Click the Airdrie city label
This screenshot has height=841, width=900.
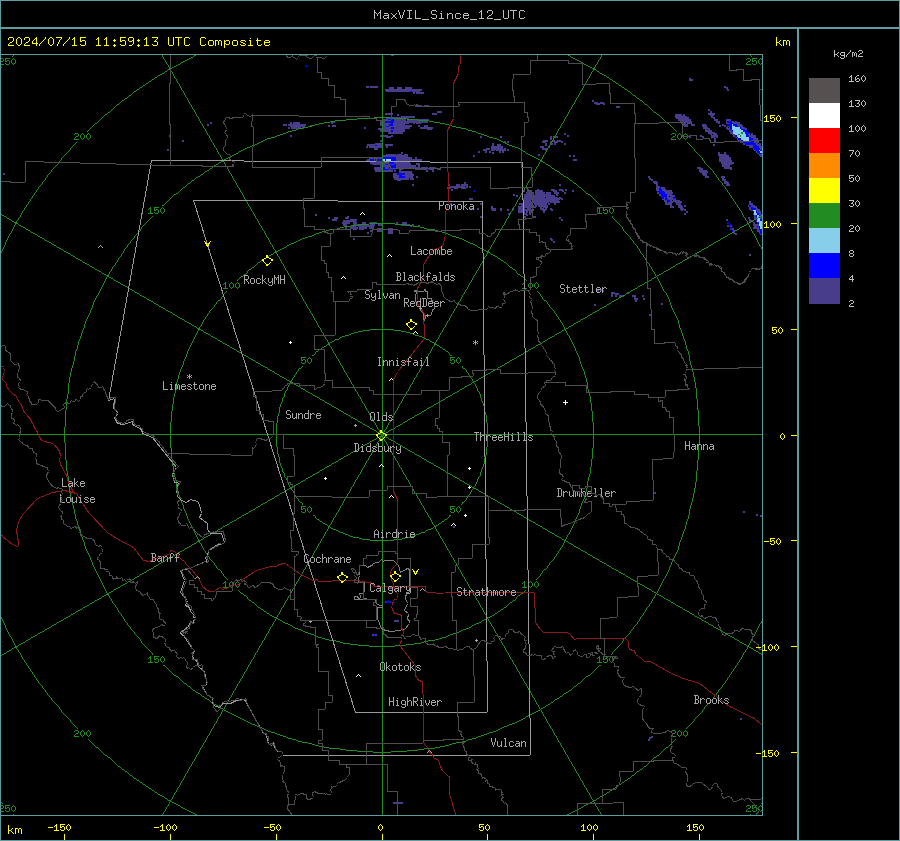[x=394, y=534]
